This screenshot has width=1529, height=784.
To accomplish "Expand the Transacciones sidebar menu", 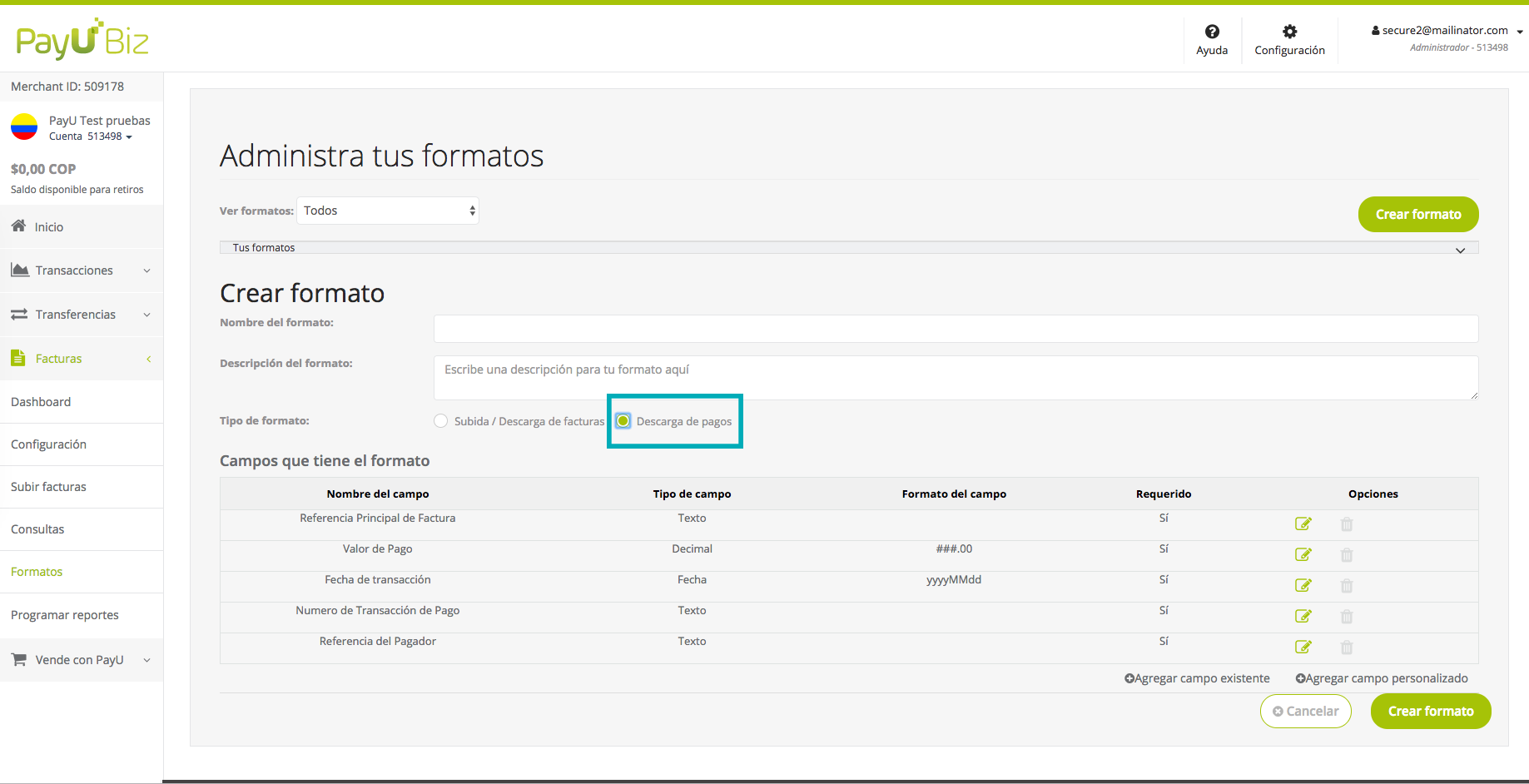I will point(81,270).
